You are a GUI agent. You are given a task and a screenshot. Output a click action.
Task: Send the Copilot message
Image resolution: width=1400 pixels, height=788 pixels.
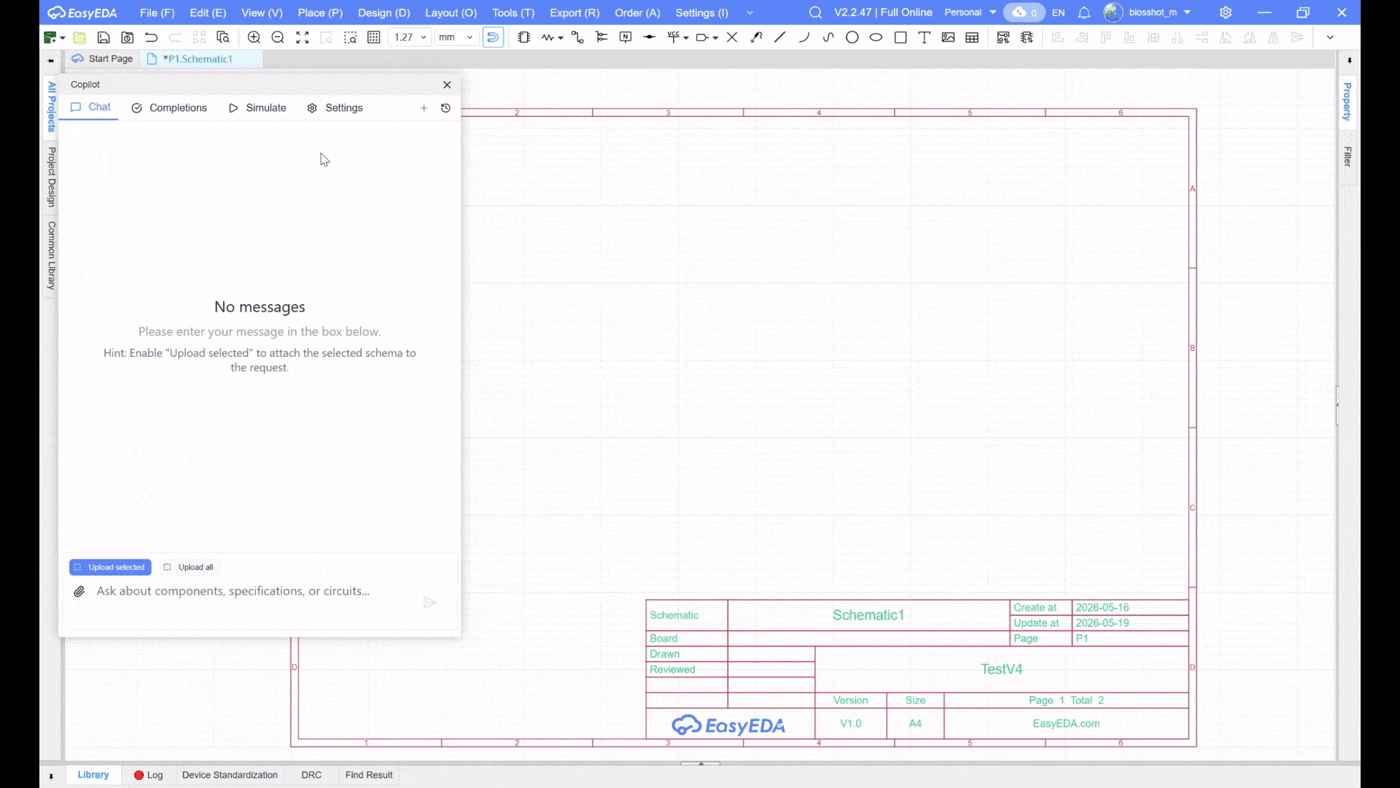[429, 602]
